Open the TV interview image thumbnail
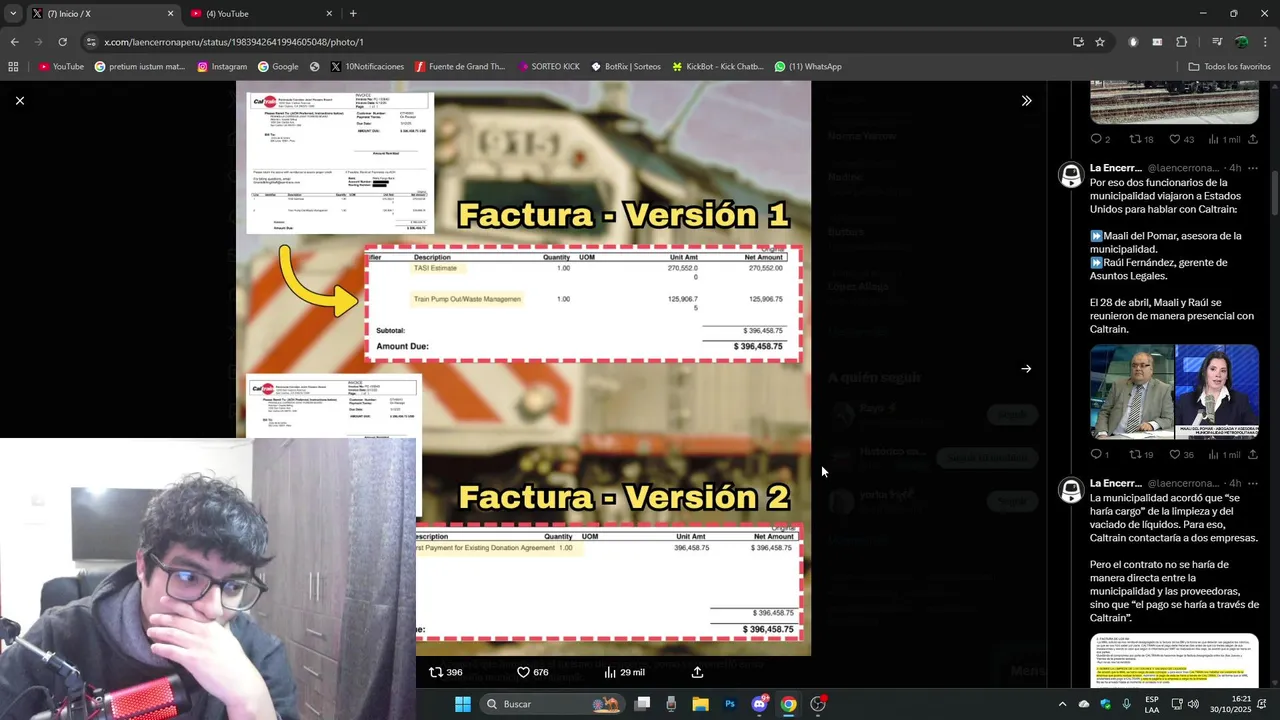The height and width of the screenshot is (720, 1280). point(1174,391)
